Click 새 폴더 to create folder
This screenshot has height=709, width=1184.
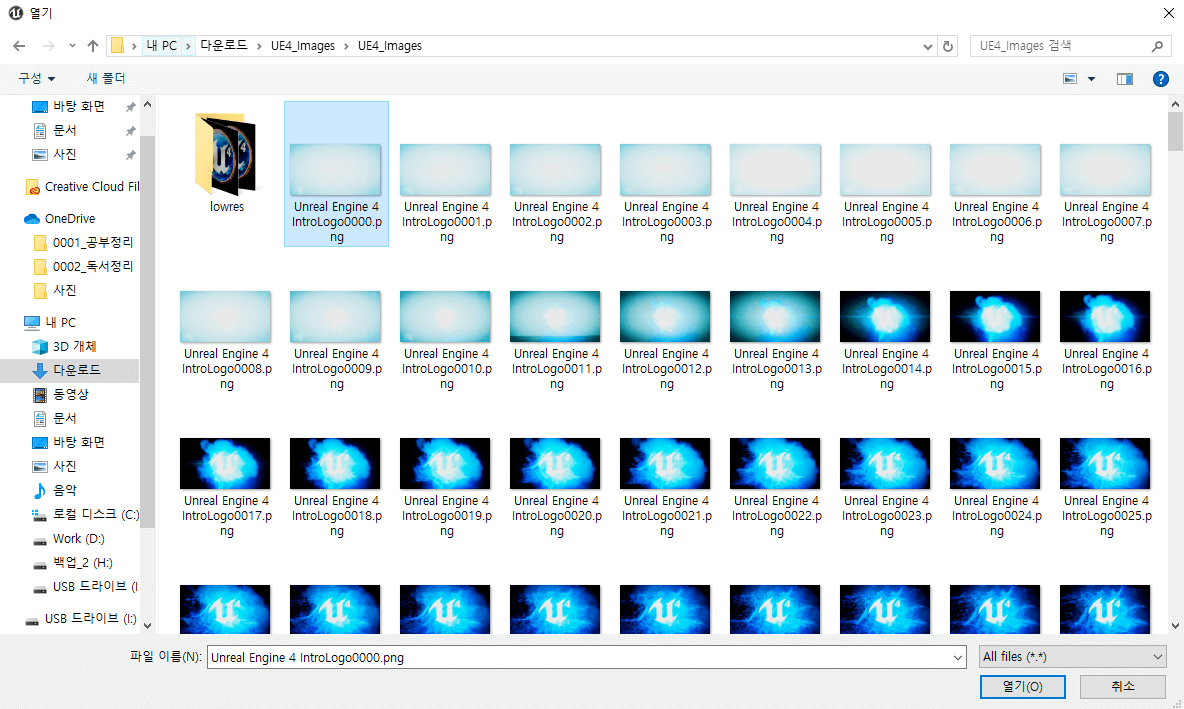point(106,79)
